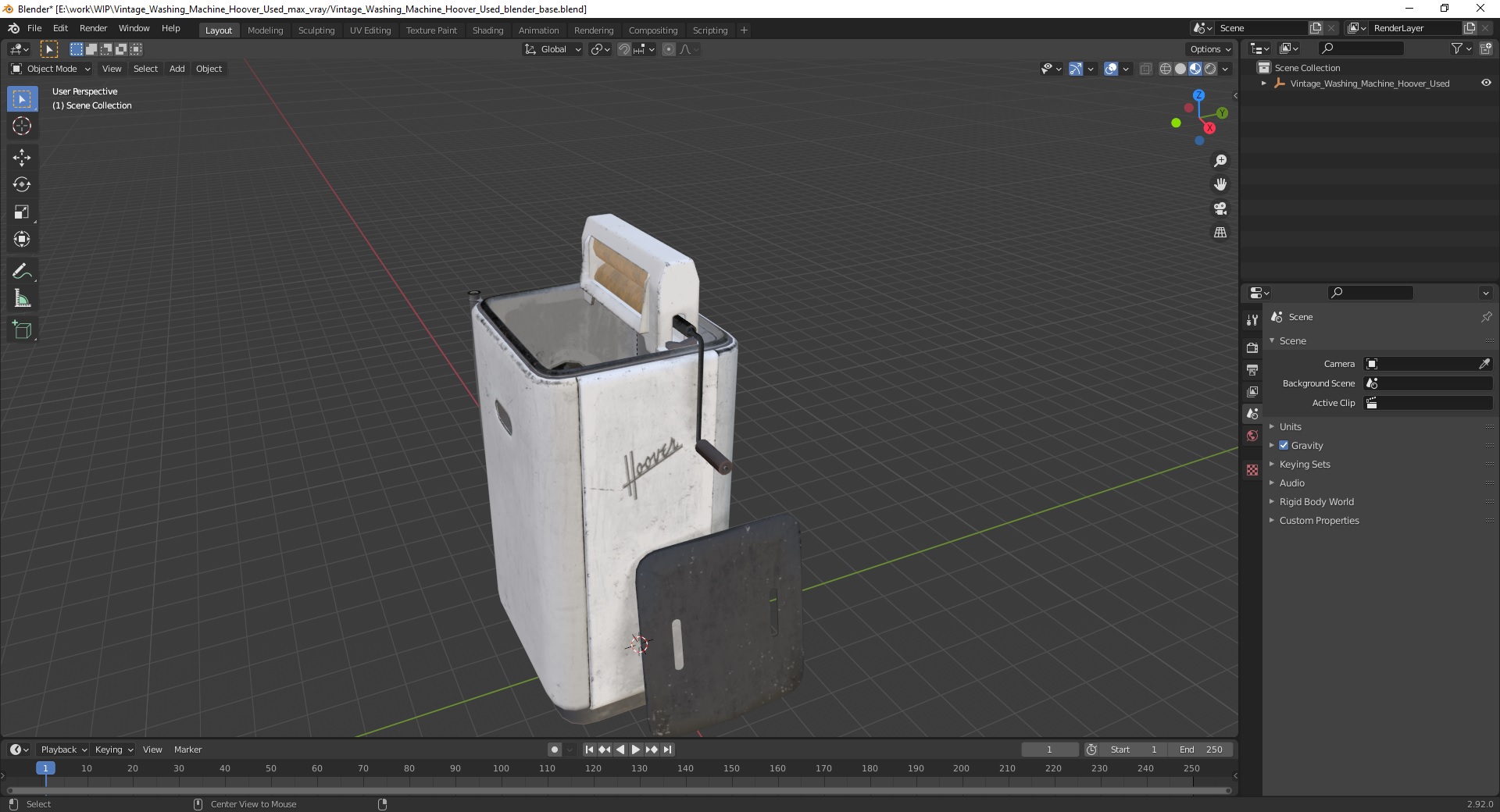Uncheck the Gravity checkbox

click(x=1284, y=445)
